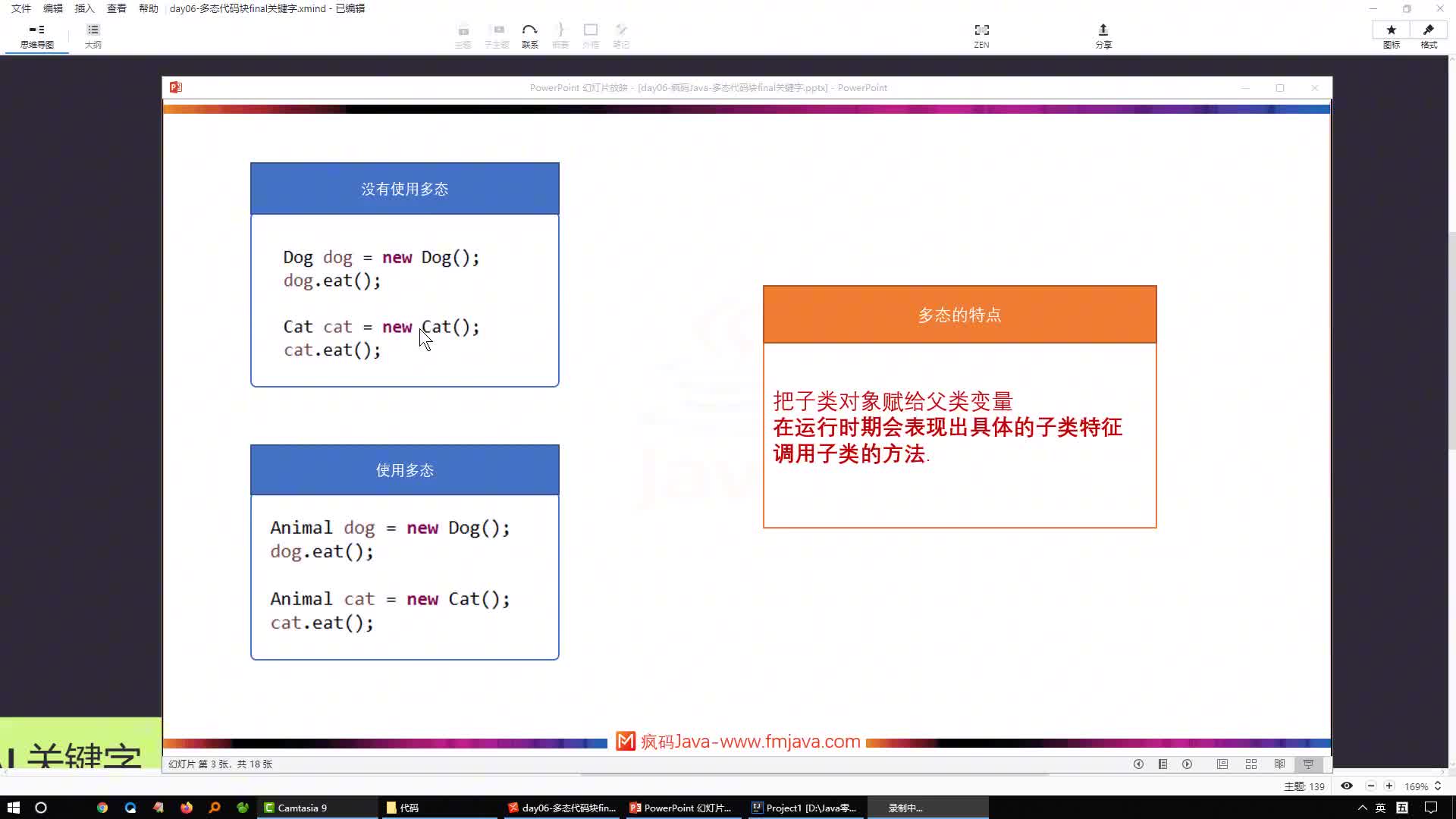Switch to PowerPoint 幻灯片 taskbar window
The width and height of the screenshot is (1456, 819).
(x=685, y=808)
